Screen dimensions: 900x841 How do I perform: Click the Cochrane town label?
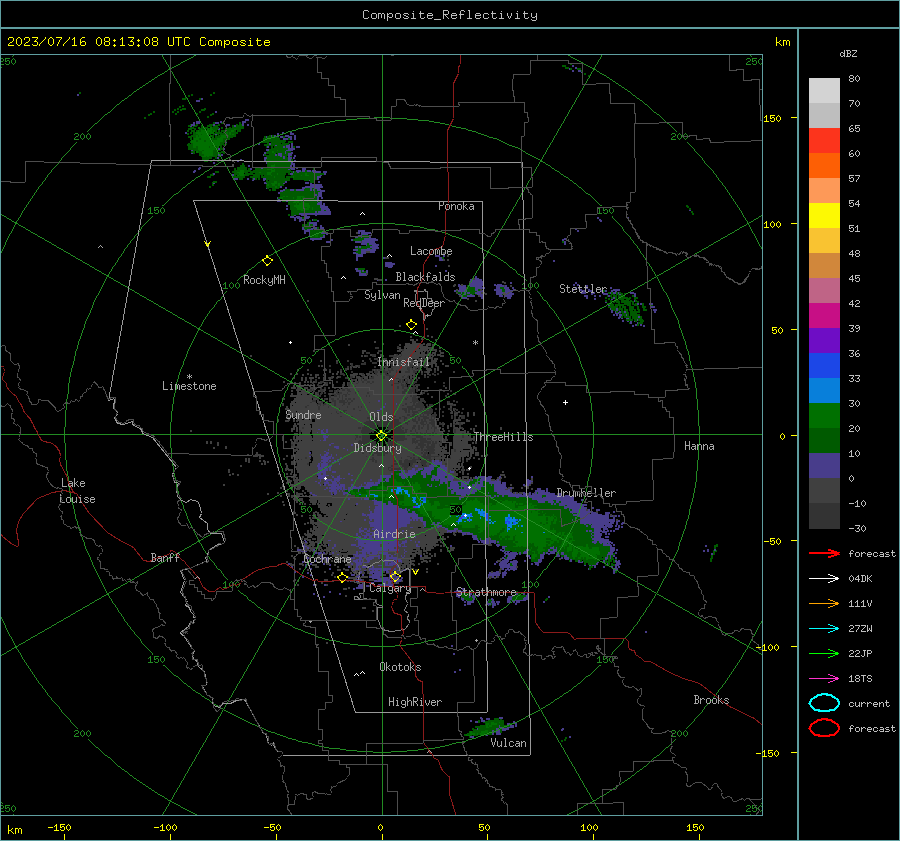coord(327,559)
